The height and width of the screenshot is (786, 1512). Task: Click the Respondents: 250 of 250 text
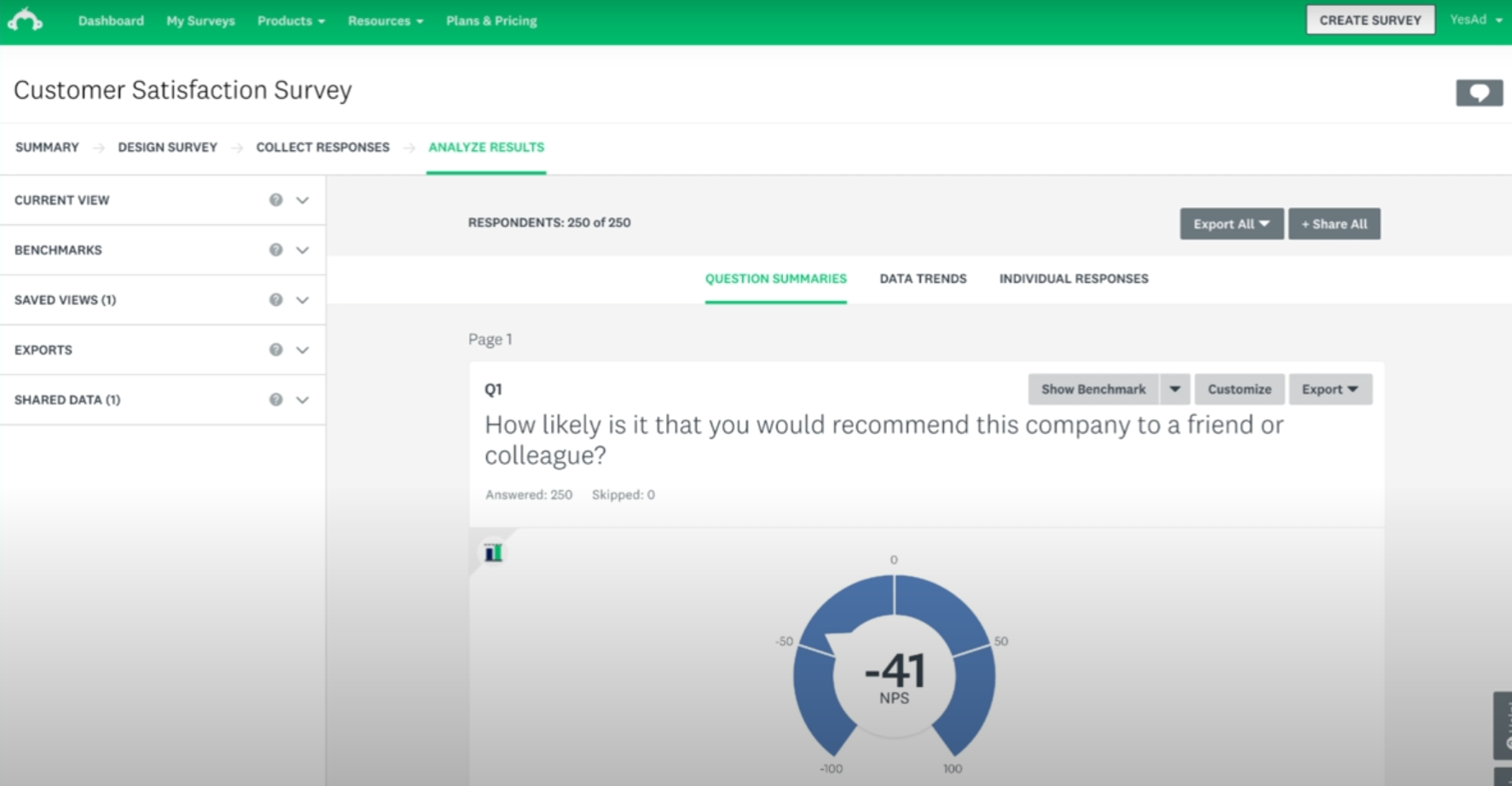tap(549, 223)
